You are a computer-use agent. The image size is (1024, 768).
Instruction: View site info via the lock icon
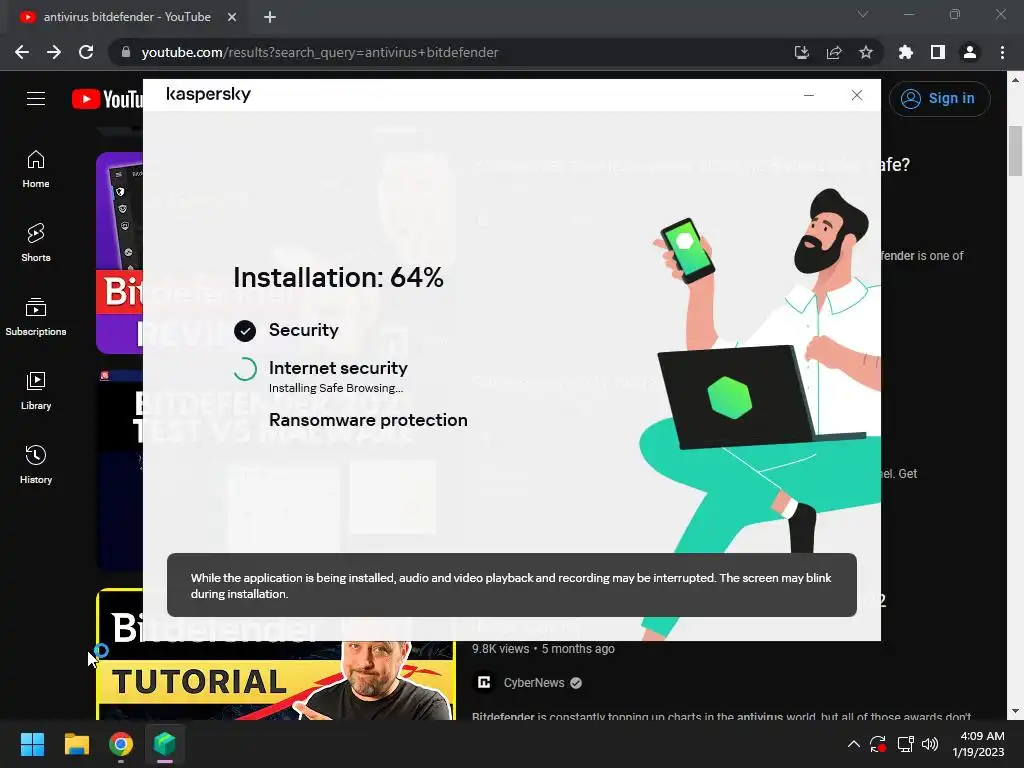click(x=126, y=52)
